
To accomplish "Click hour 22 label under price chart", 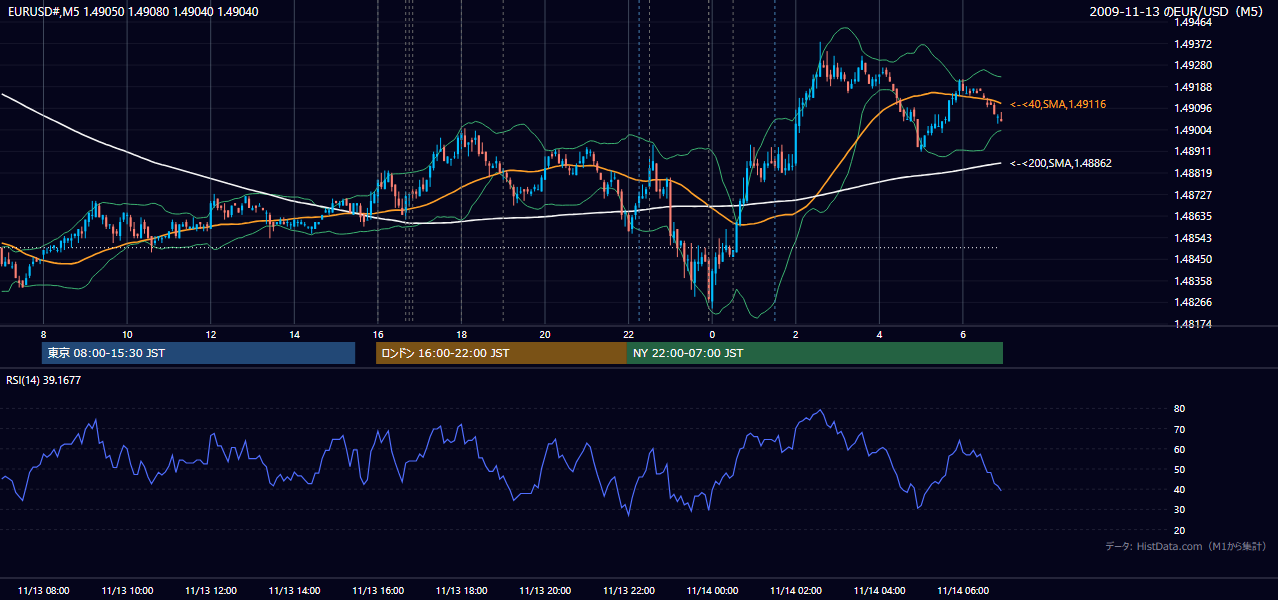I will pyautogui.click(x=628, y=334).
